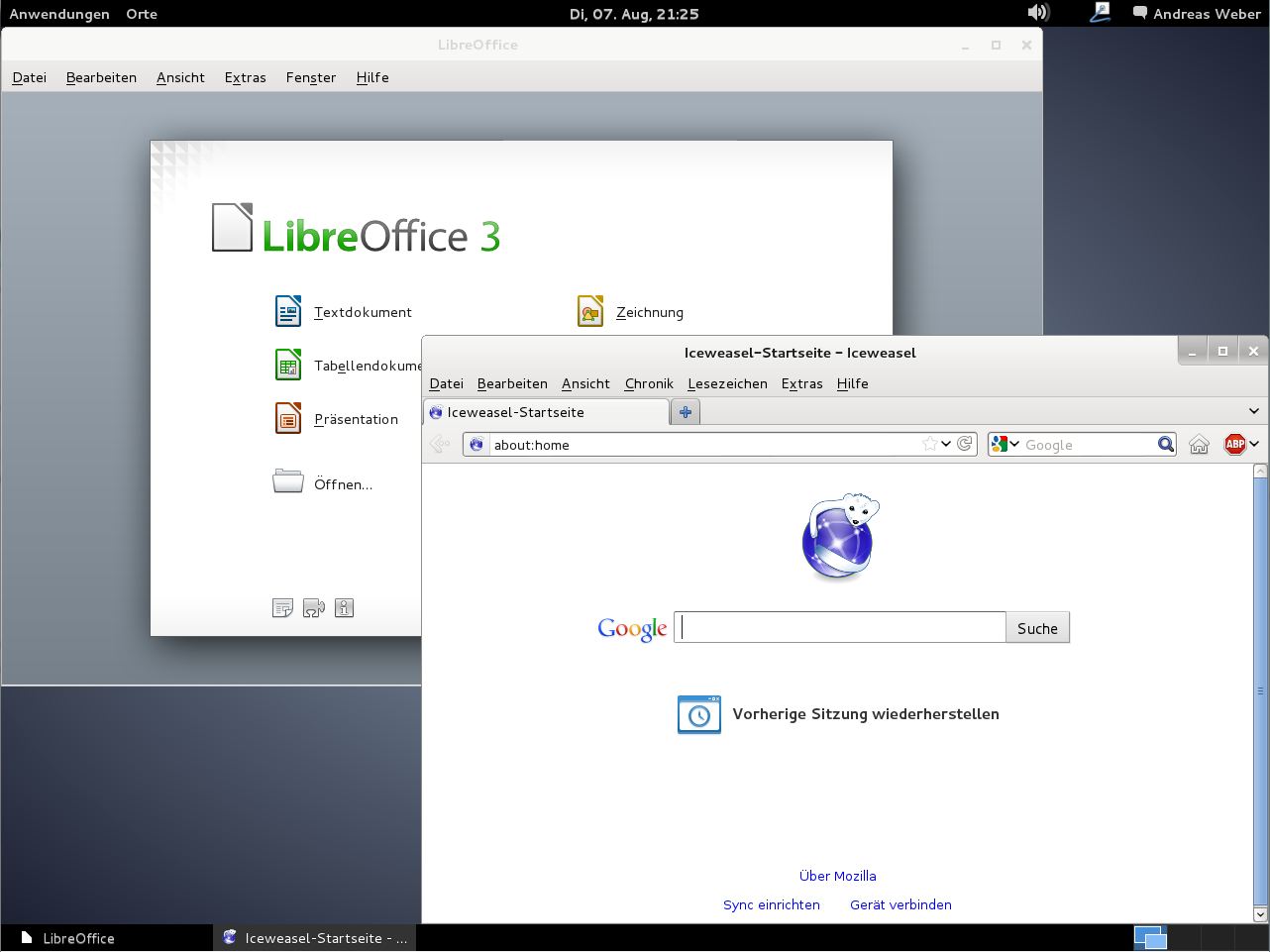Expand the Adblock Plus dropdown arrow
The height and width of the screenshot is (952, 1270).
click(1254, 445)
